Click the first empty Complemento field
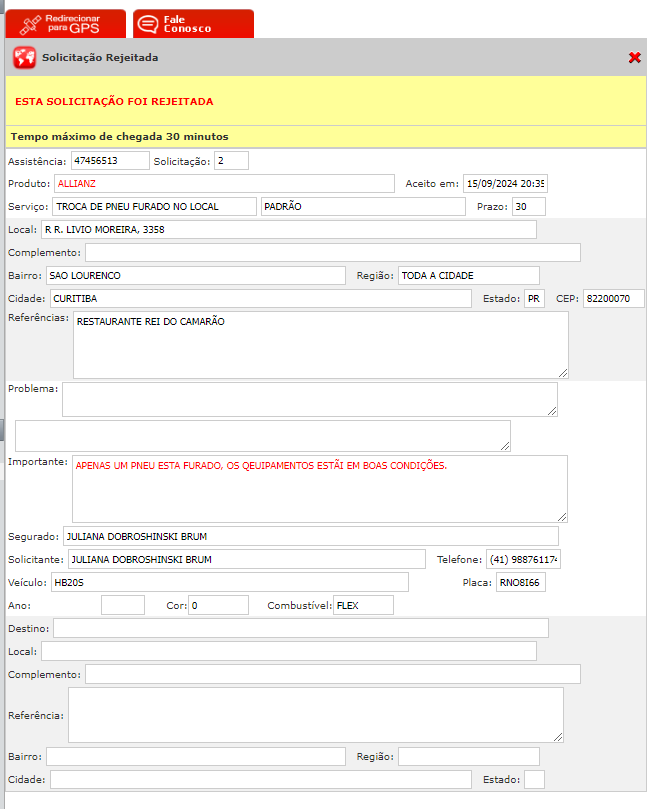Image resolution: width=658 pixels, height=809 pixels. 333,253
